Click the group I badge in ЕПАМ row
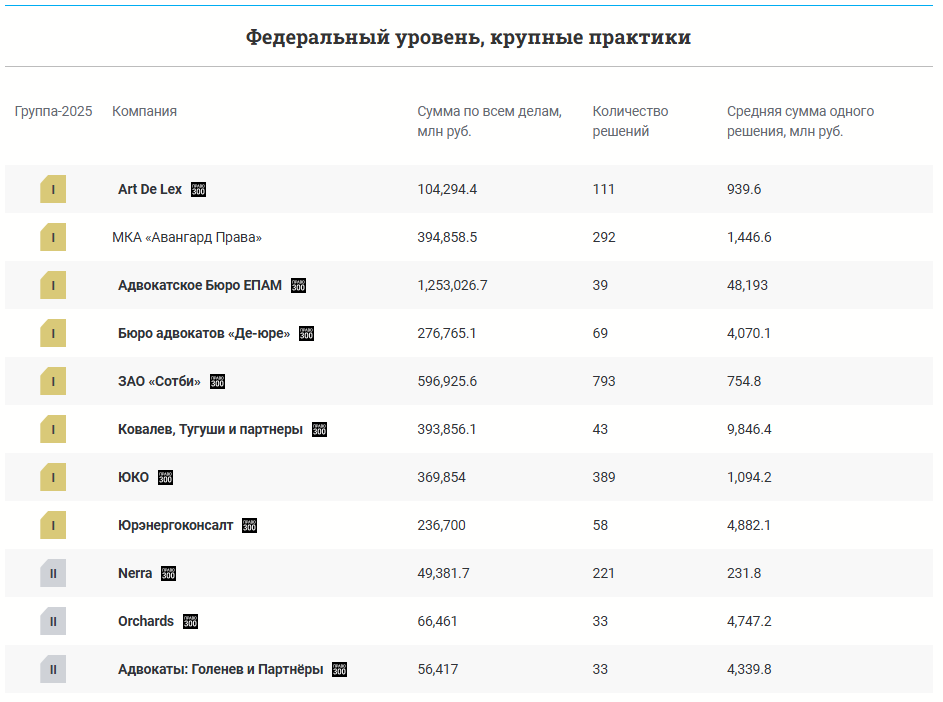 (53, 286)
